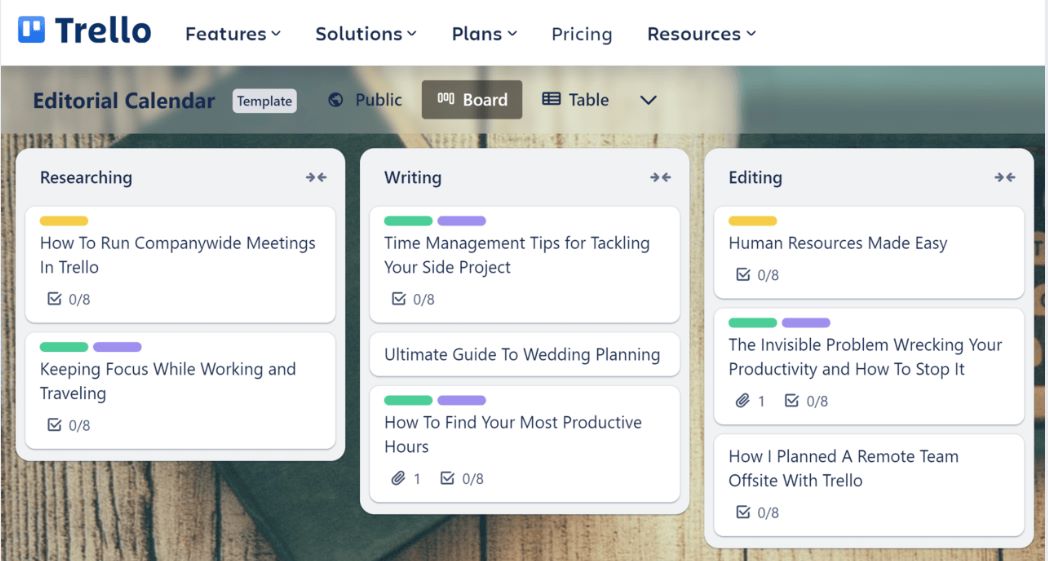Image resolution: width=1048 pixels, height=561 pixels.
Task: Click purple label on Invisible Problem card
Action: (806, 322)
